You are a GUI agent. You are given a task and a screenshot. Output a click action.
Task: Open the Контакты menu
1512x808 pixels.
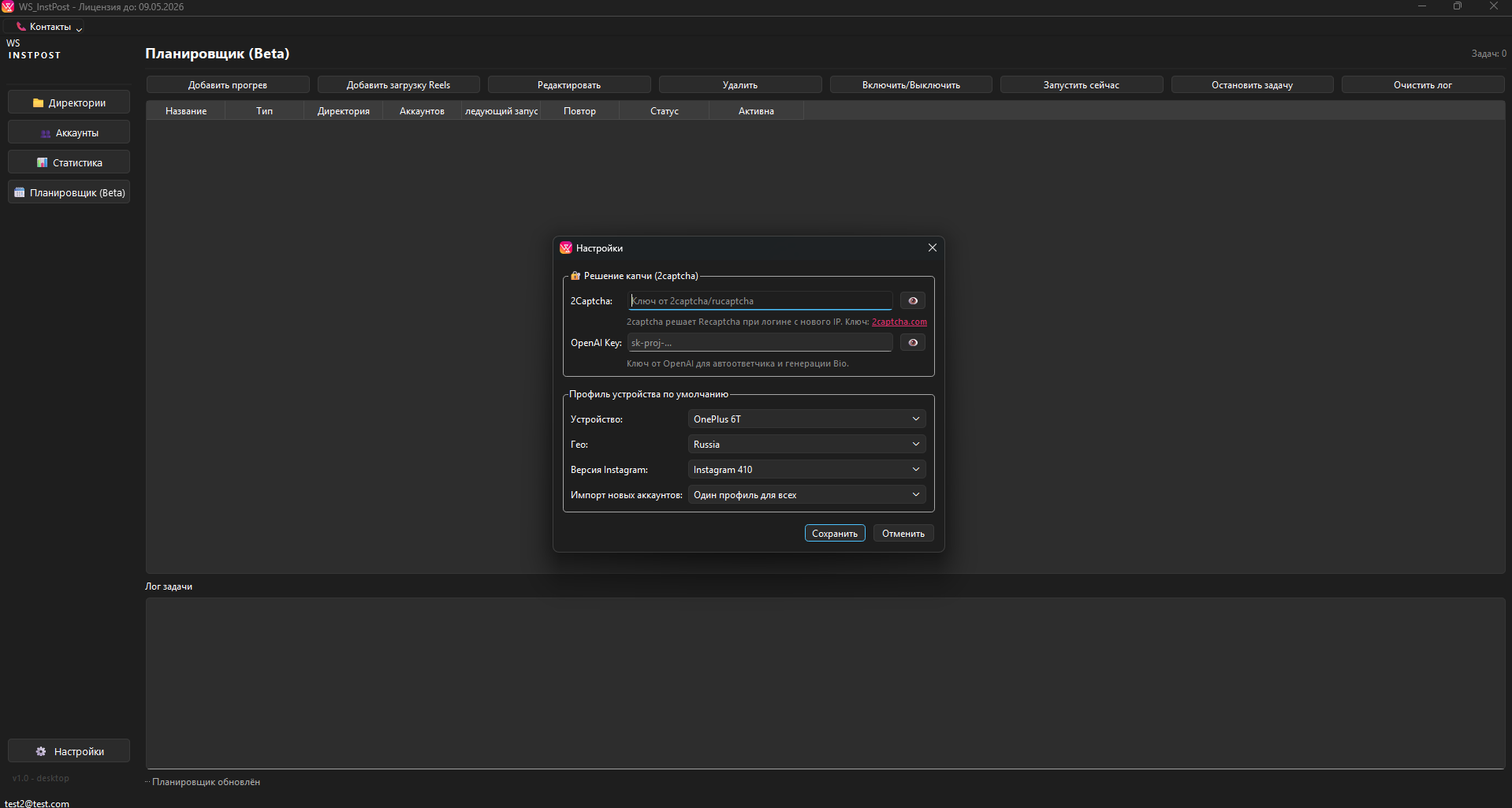[50, 27]
